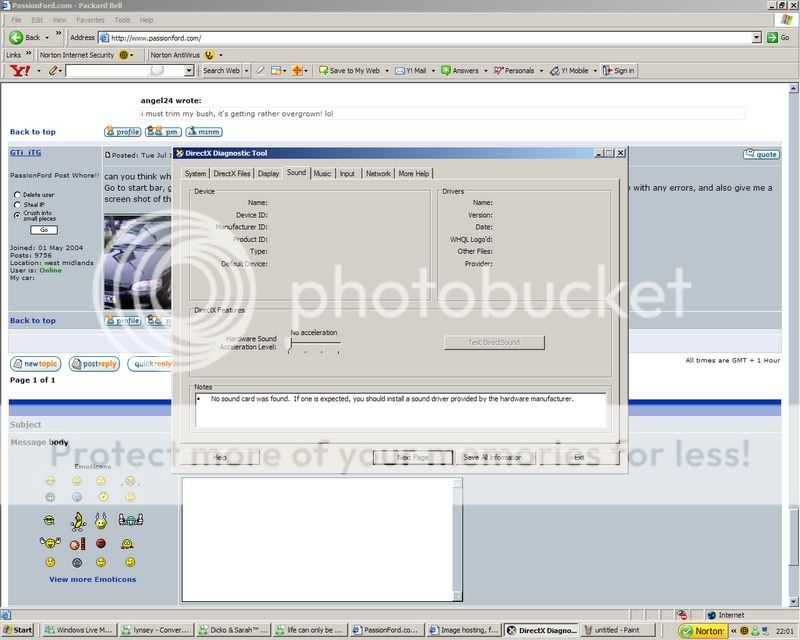Click the banana dancing emoticon

click(x=78, y=521)
